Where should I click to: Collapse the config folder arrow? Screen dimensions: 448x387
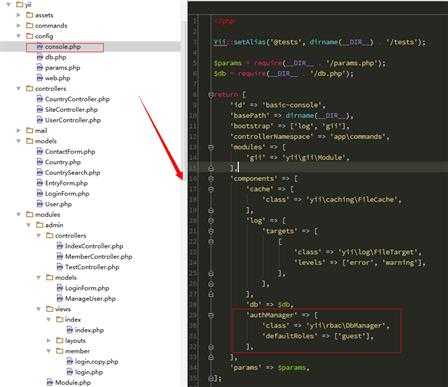pyautogui.click(x=19, y=36)
